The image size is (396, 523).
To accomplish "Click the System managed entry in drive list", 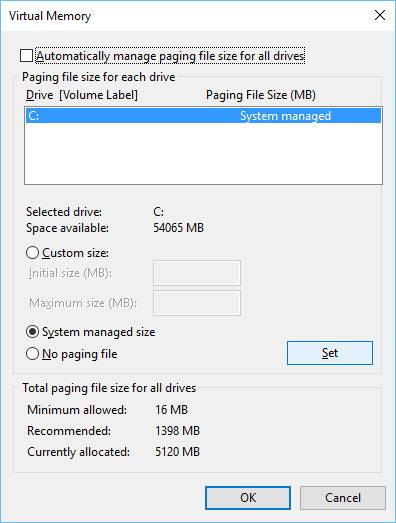I will coord(285,116).
